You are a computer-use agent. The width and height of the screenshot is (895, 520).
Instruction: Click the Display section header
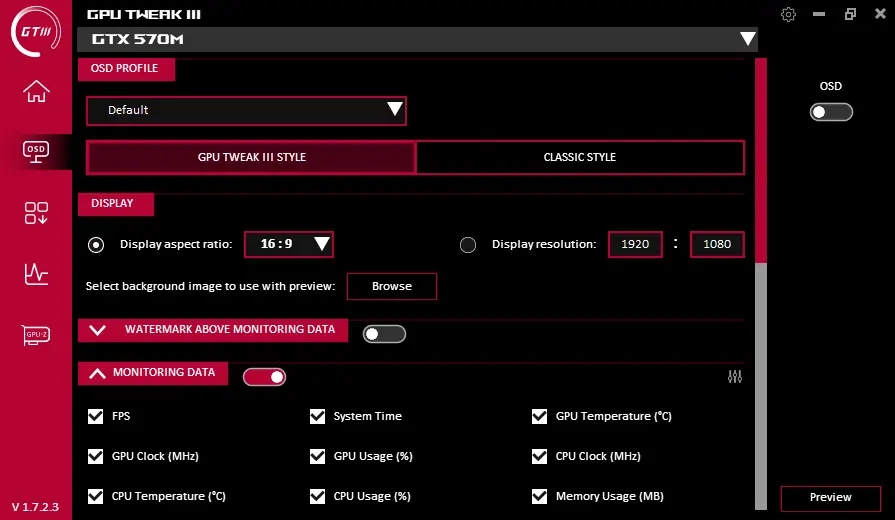point(115,204)
